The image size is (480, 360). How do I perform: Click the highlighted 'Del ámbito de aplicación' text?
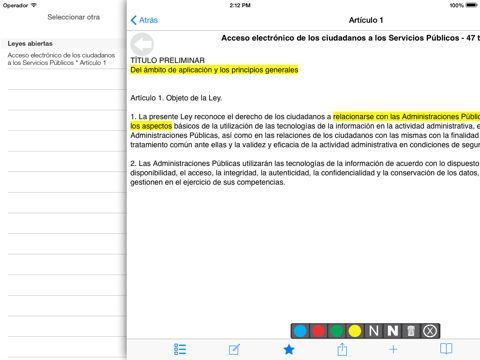click(x=214, y=70)
